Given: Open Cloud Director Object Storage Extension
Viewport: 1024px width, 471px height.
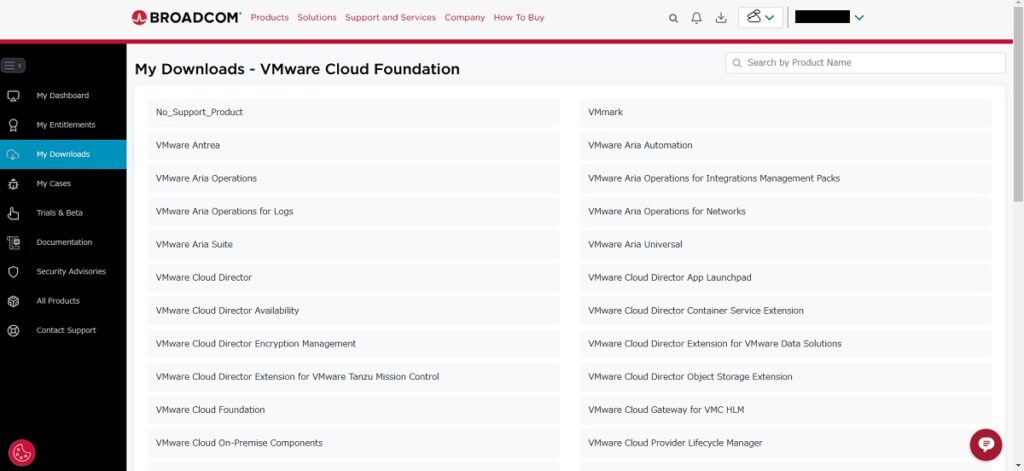Looking at the screenshot, I should pyautogui.click(x=786, y=377).
